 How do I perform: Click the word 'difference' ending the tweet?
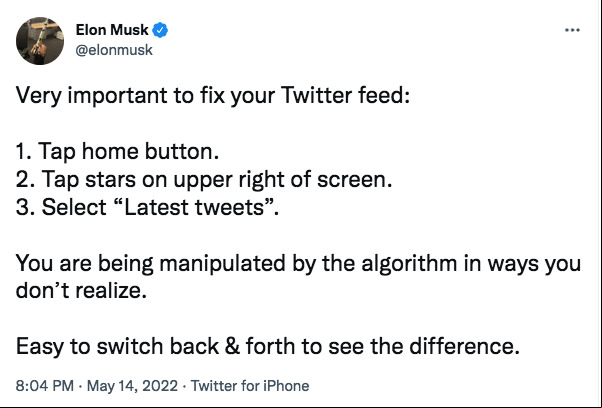(x=461, y=346)
